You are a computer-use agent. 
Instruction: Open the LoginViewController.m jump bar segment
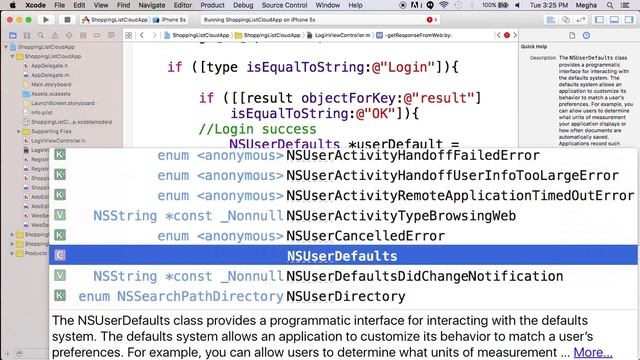(x=339, y=36)
